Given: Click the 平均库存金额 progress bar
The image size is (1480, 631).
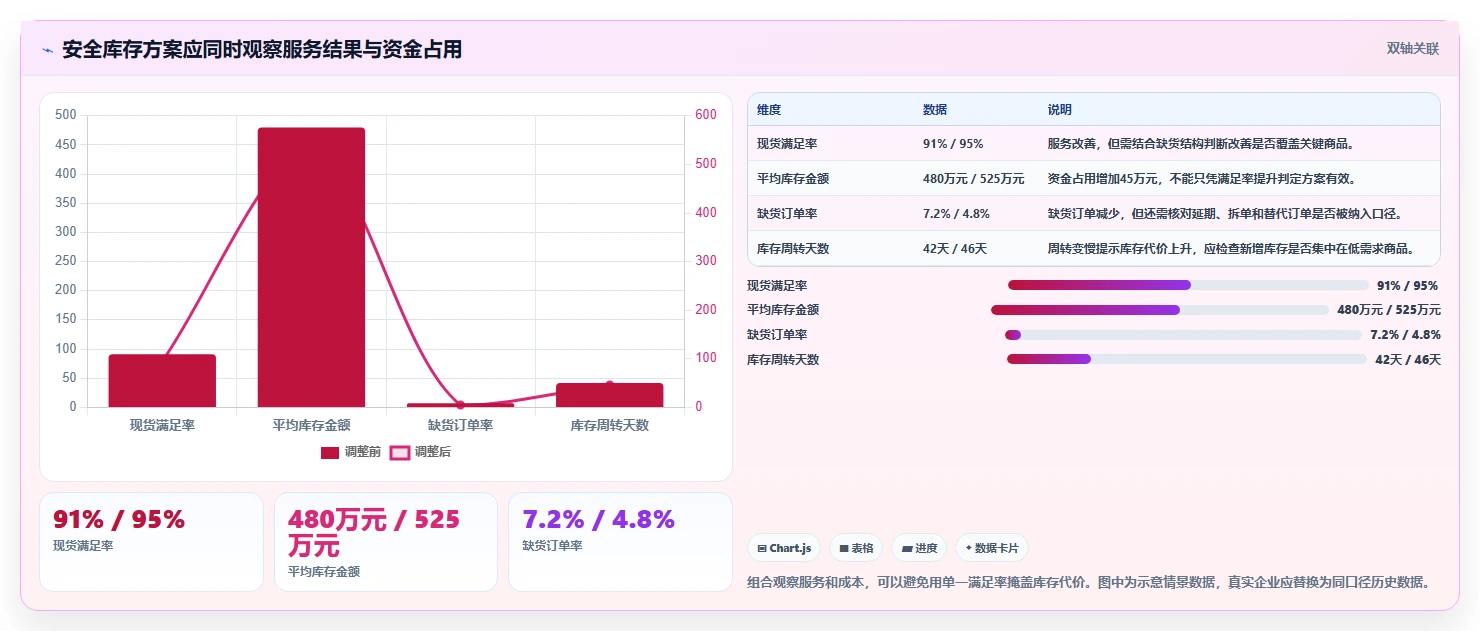Looking at the screenshot, I should tap(1160, 310).
